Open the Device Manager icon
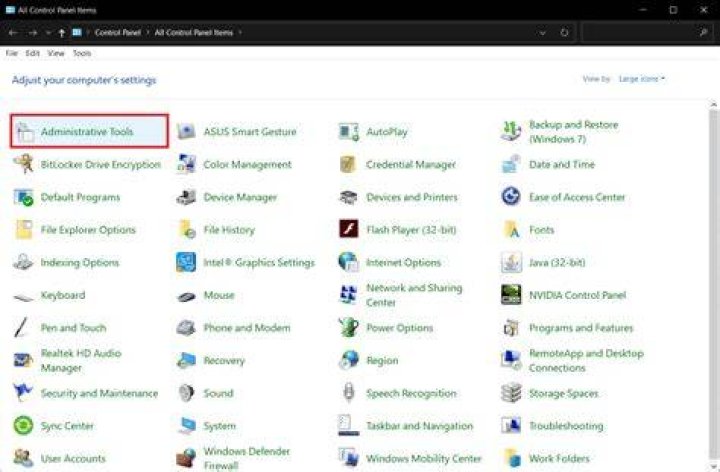The height and width of the screenshot is (472, 720). [186, 197]
